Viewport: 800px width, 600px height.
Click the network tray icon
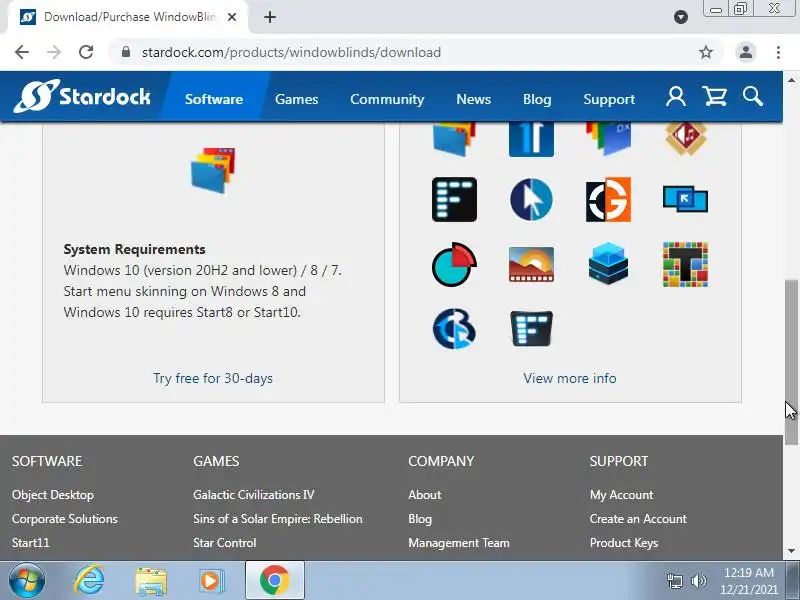(x=674, y=581)
